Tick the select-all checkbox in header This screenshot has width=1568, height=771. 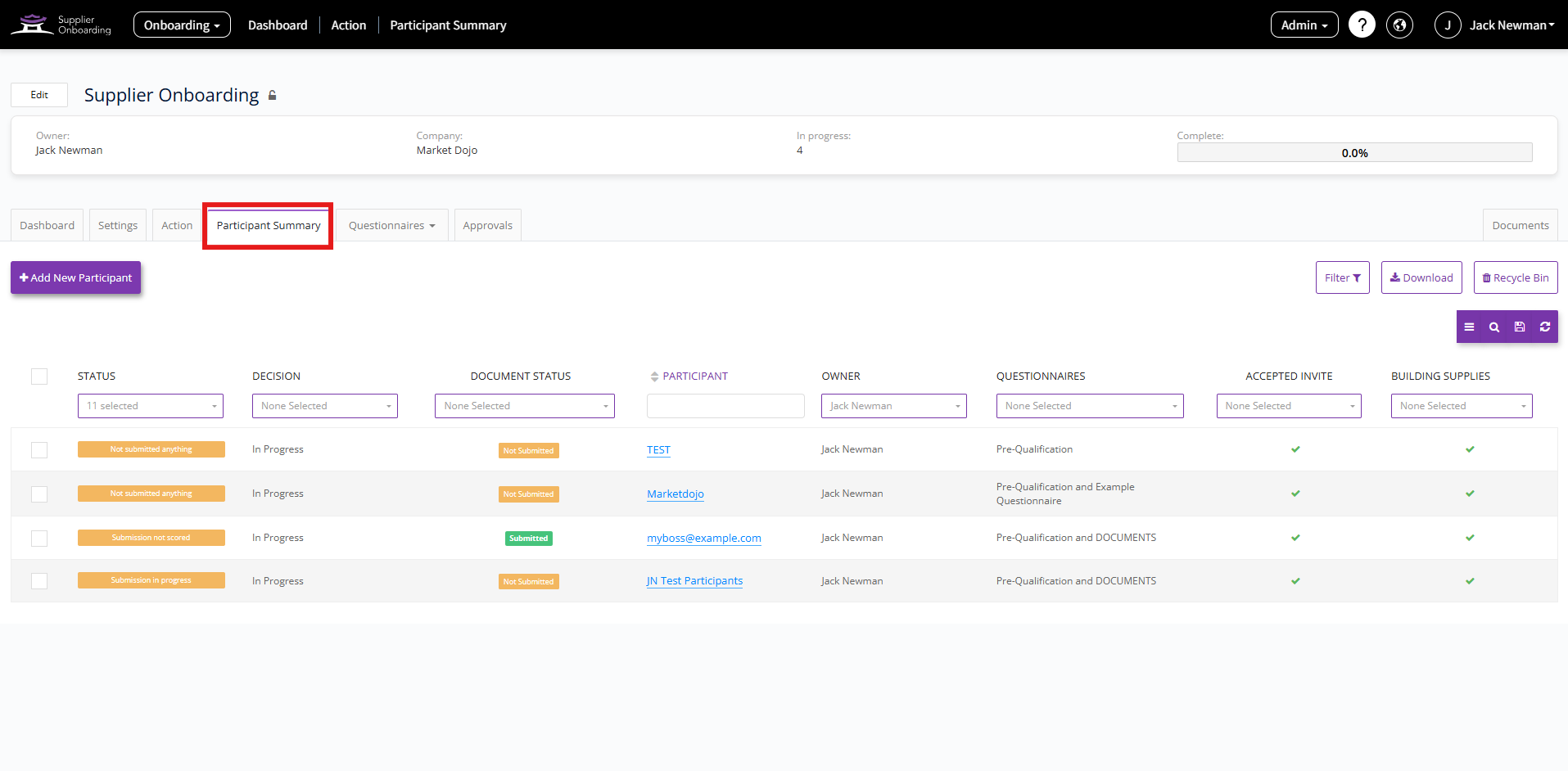coord(39,376)
